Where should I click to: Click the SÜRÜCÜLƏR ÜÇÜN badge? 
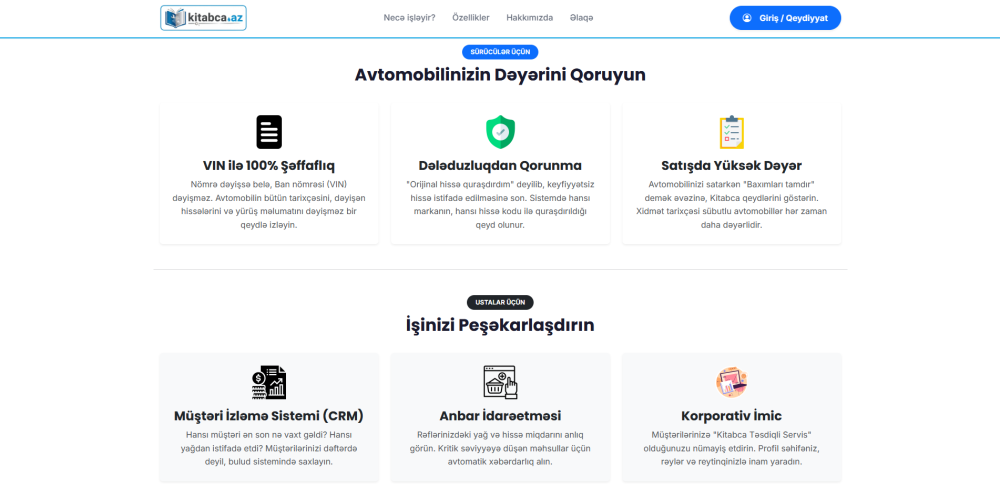[500, 52]
